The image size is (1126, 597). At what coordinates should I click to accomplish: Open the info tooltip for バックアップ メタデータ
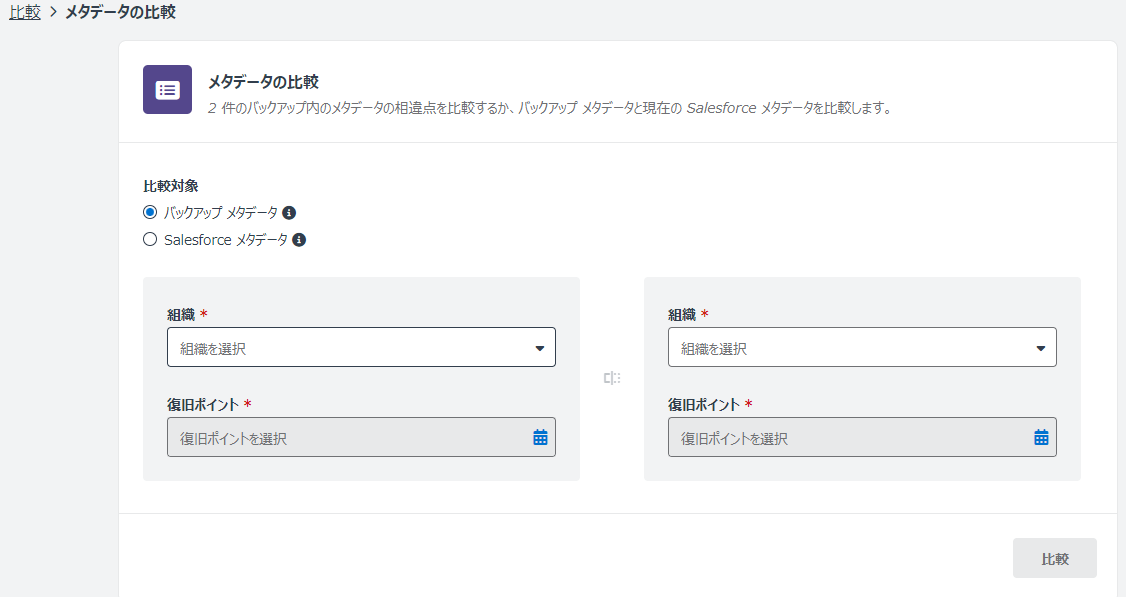(x=290, y=212)
